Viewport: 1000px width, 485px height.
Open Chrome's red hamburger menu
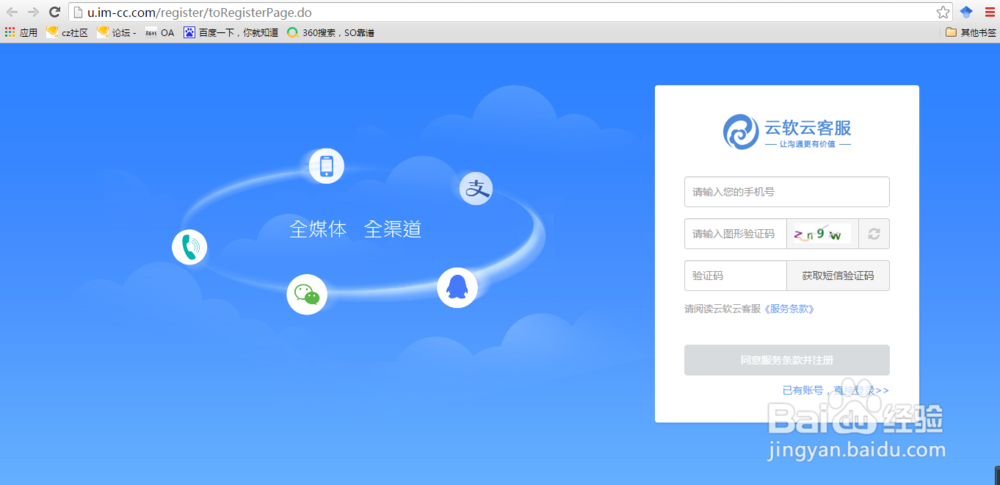[989, 12]
